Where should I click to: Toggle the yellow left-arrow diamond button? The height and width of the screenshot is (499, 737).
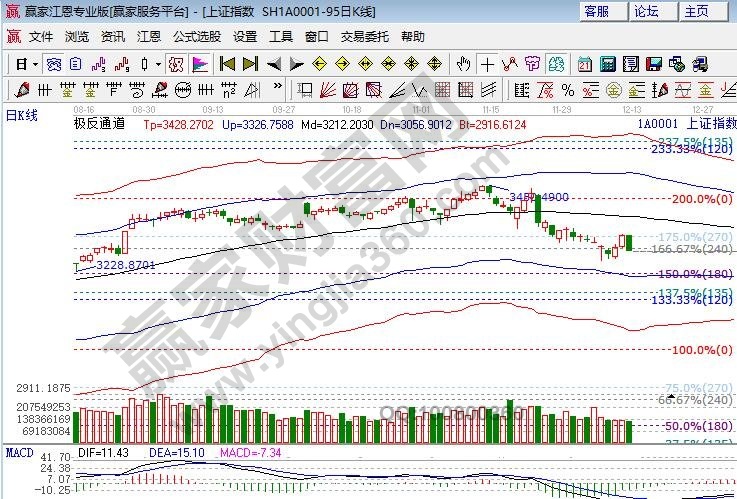point(320,64)
